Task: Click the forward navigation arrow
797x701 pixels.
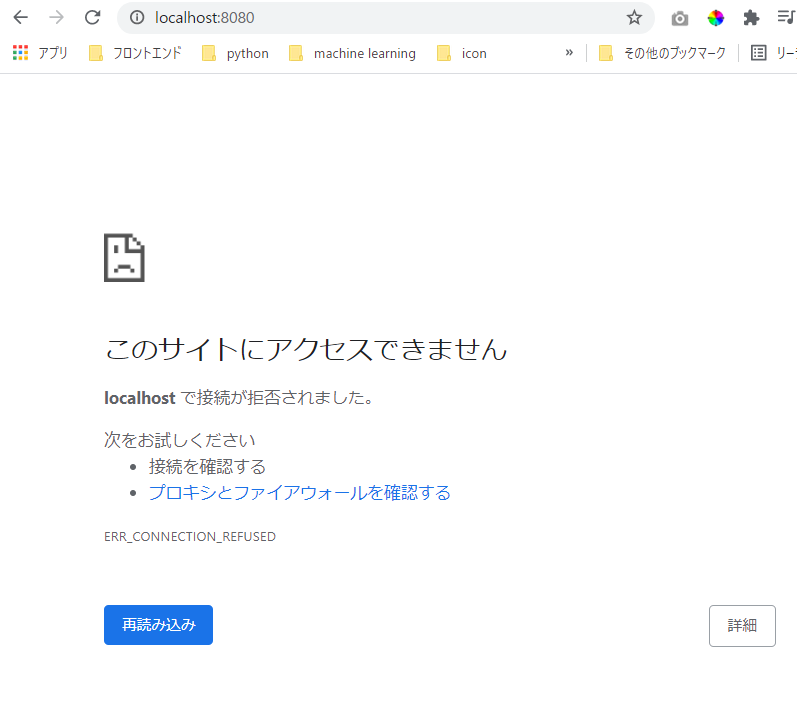Action: coord(56,17)
